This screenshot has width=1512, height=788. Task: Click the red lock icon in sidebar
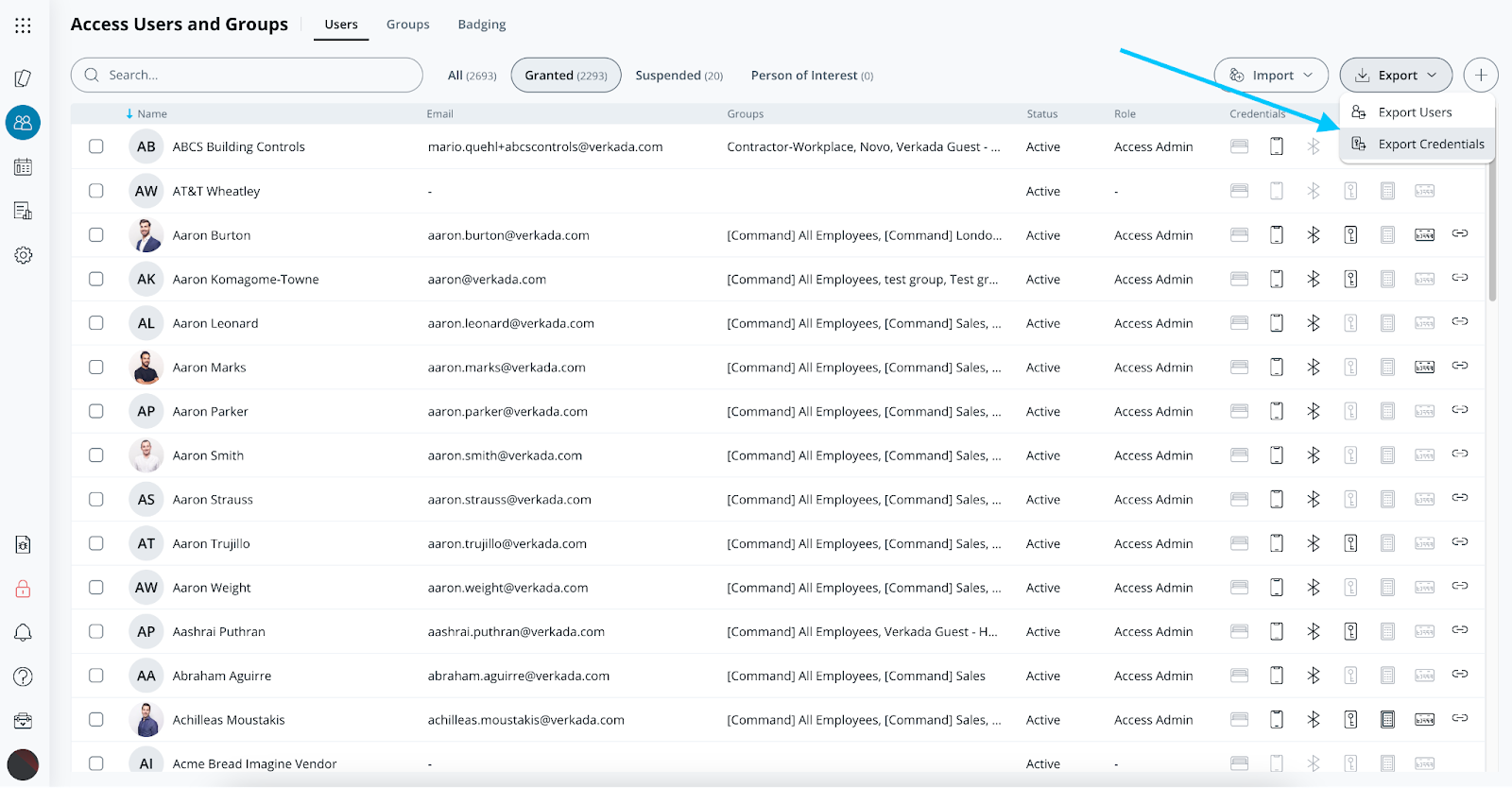point(23,590)
